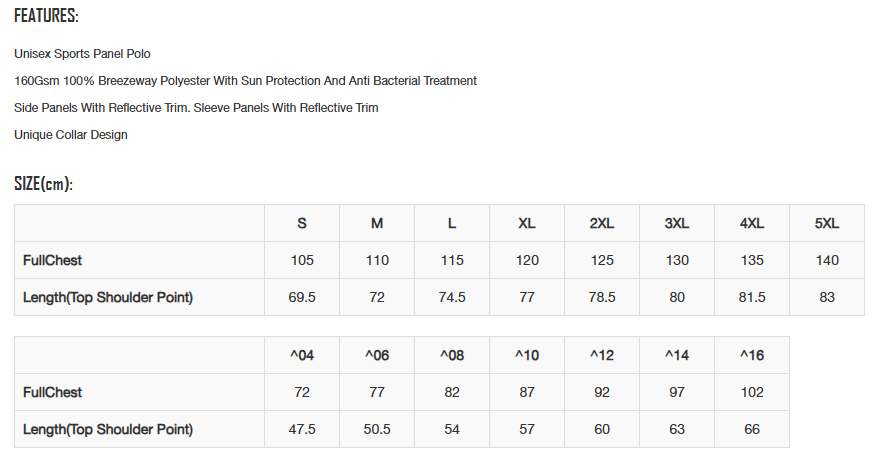Image resolution: width=873 pixels, height=459 pixels.
Task: Click the FullChest label in the adult size table
Action: pos(52,260)
